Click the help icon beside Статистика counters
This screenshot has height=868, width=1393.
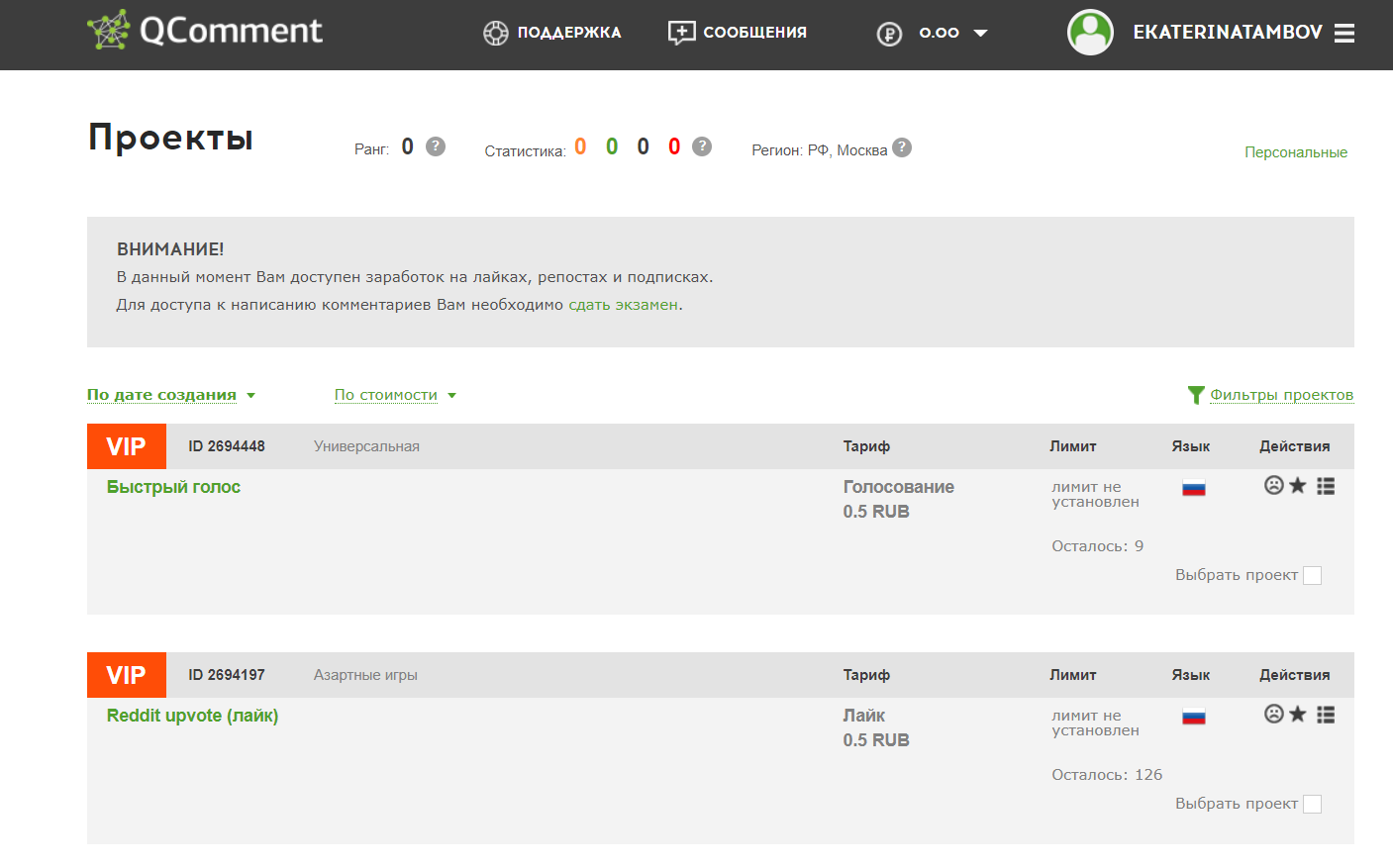(702, 146)
